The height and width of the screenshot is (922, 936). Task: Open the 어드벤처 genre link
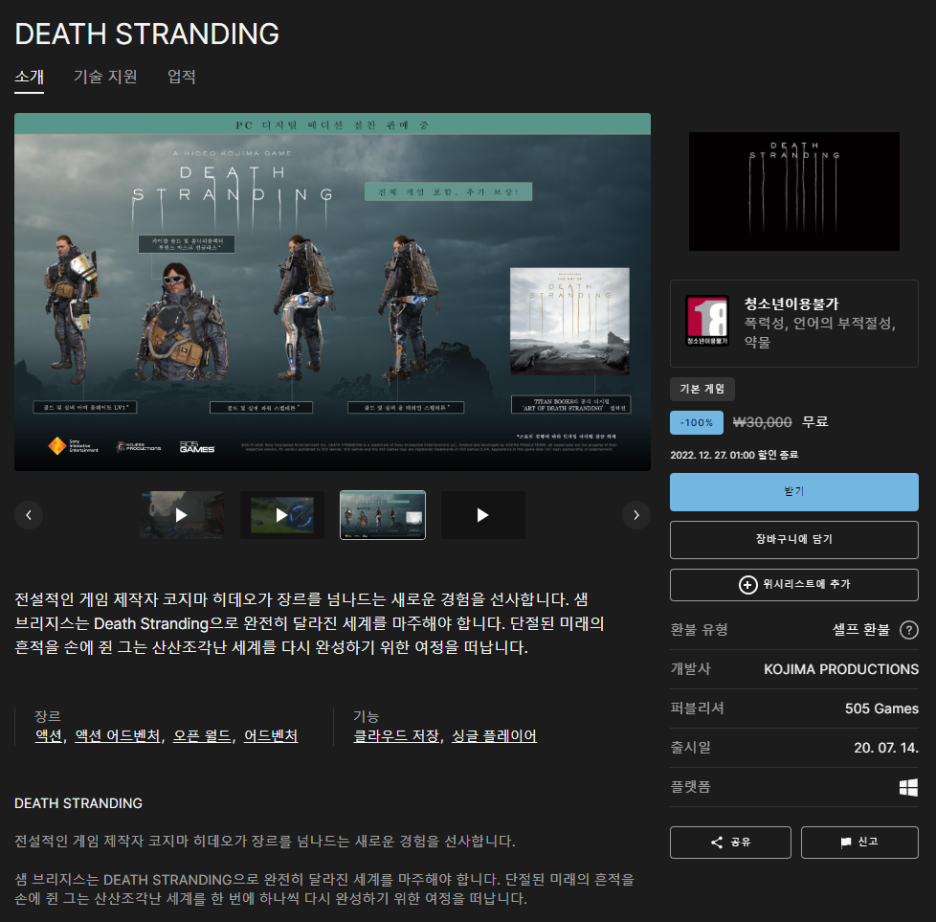[x=271, y=736]
